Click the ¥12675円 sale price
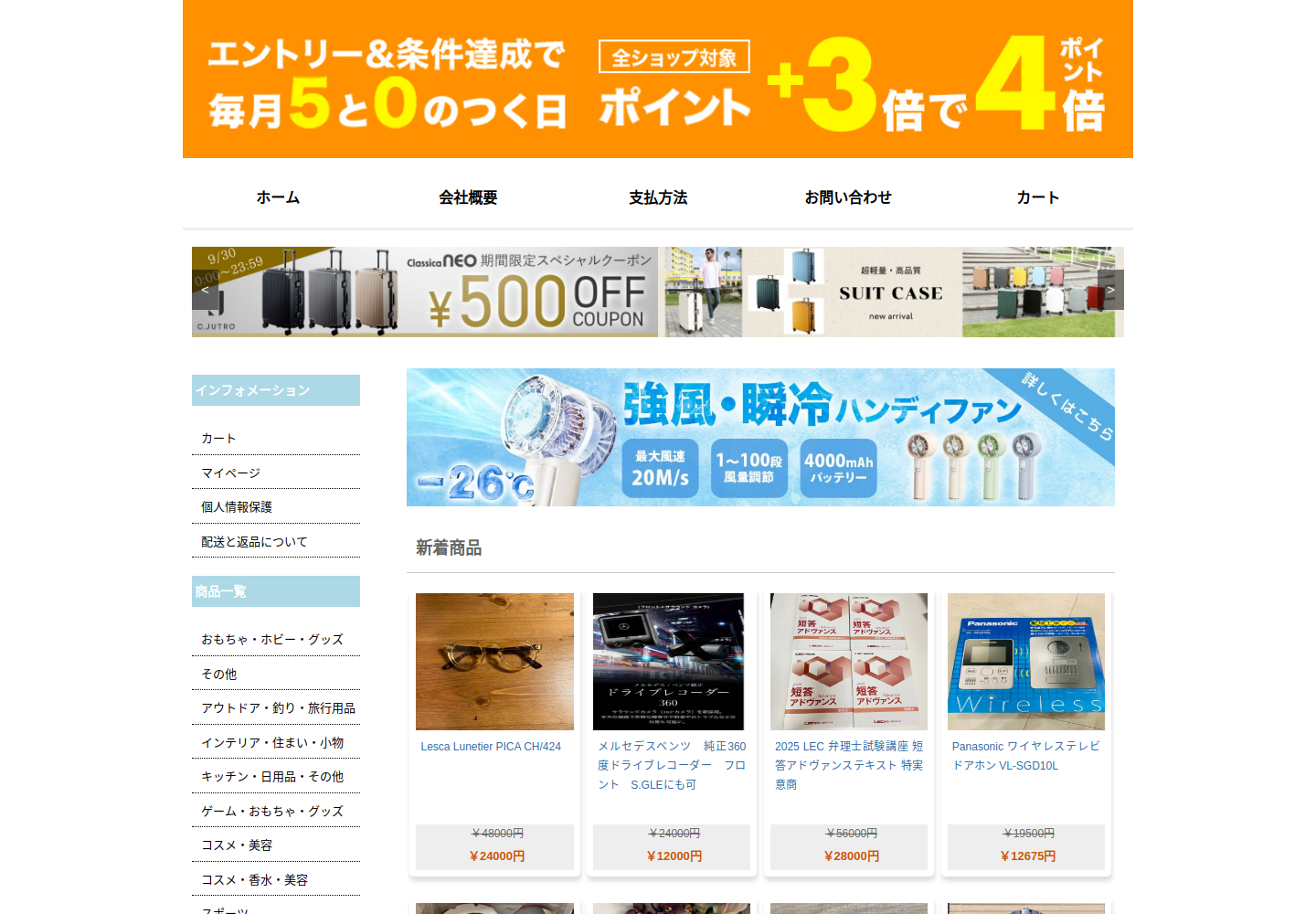Image resolution: width=1316 pixels, height=914 pixels. [1027, 856]
